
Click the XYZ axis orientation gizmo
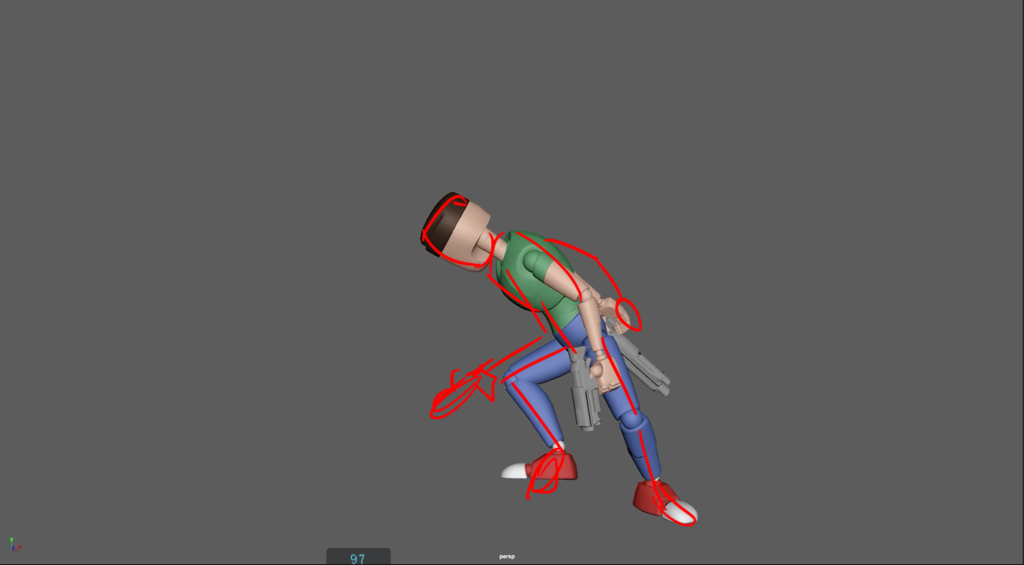click(x=14, y=543)
